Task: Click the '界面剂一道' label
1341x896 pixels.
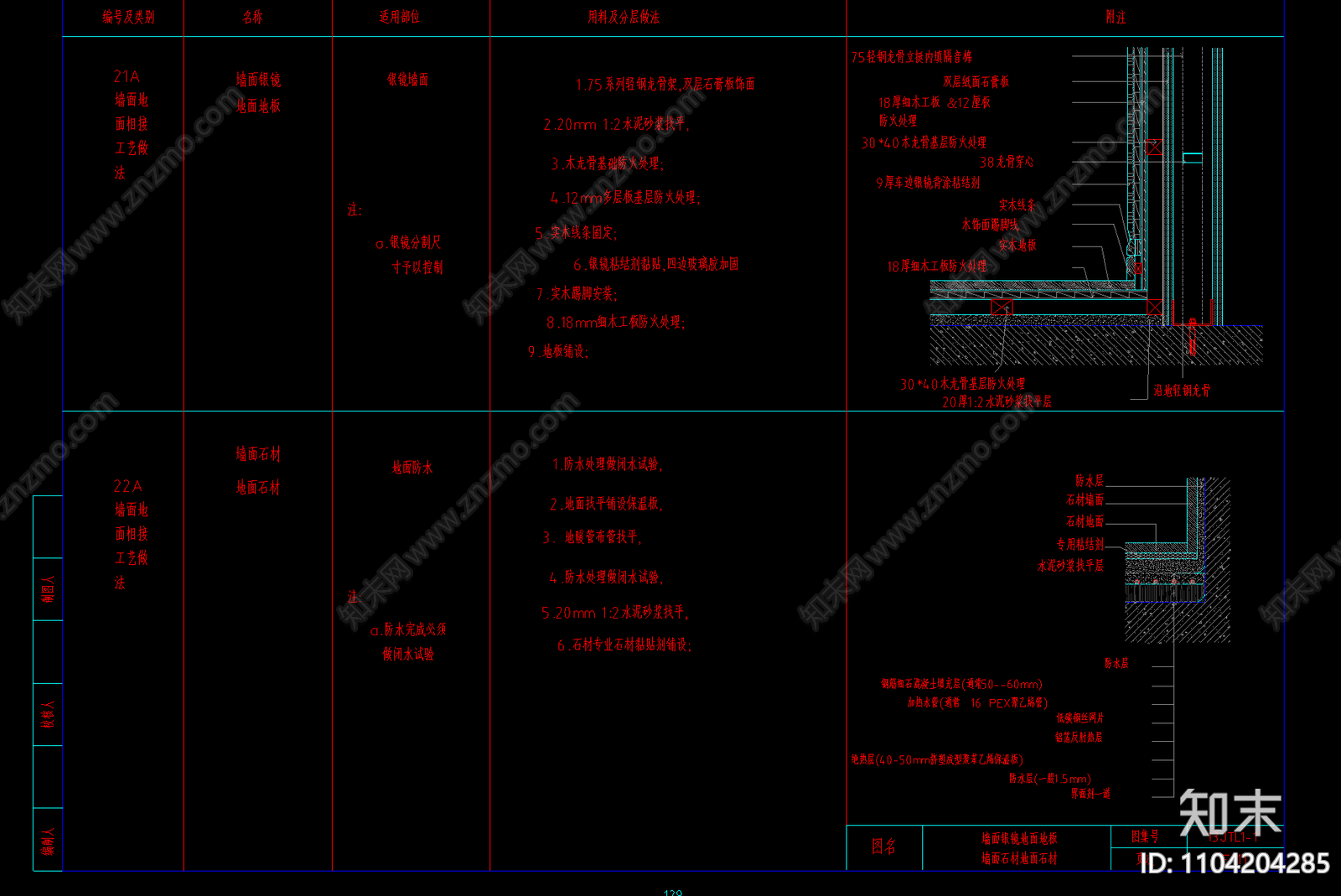Action: pyautogui.click(x=1090, y=793)
